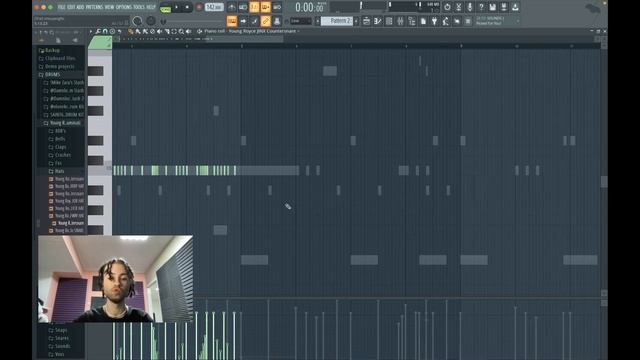Toggle the Record button

[x=199, y=7]
